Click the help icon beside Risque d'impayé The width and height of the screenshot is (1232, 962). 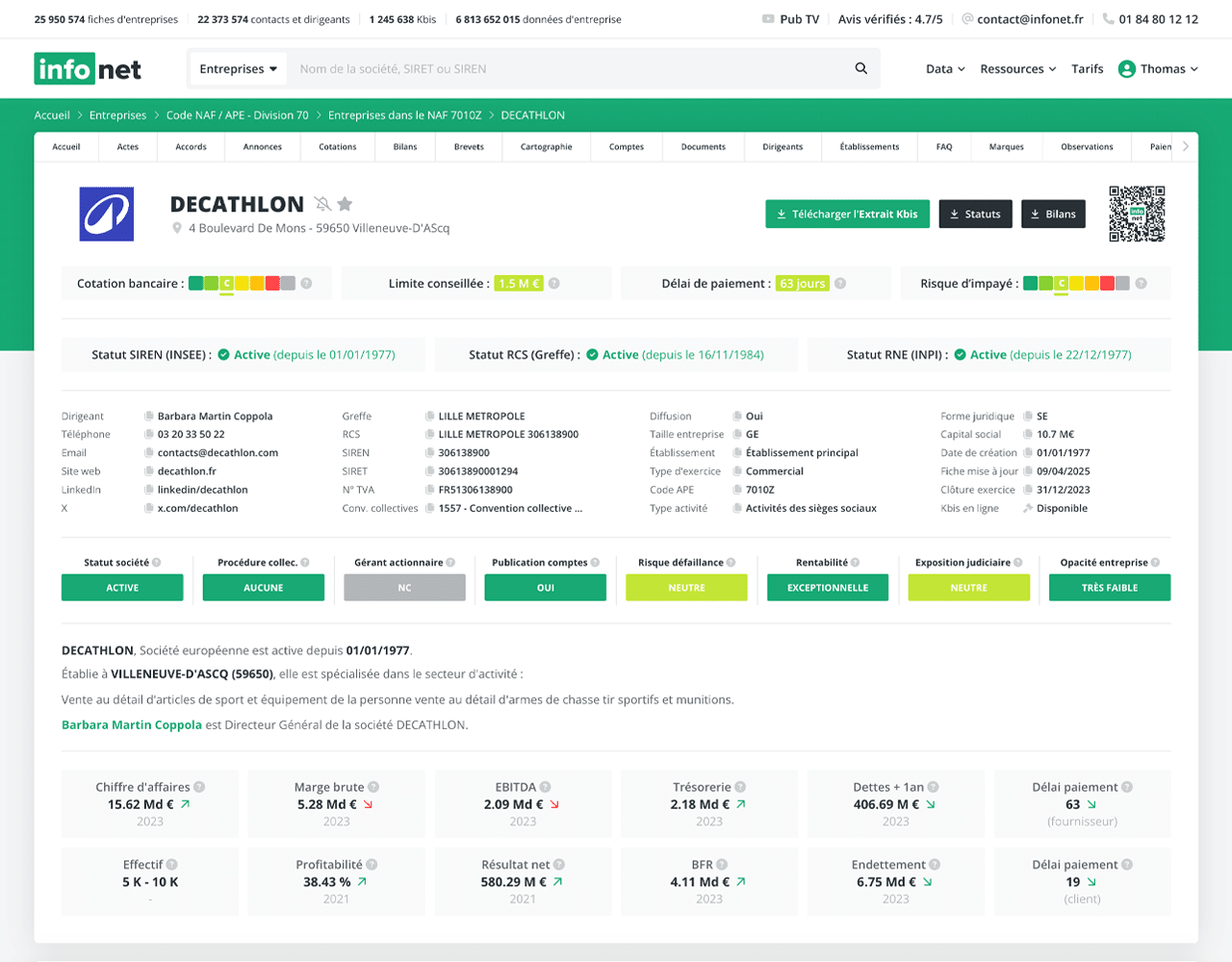click(x=1142, y=283)
